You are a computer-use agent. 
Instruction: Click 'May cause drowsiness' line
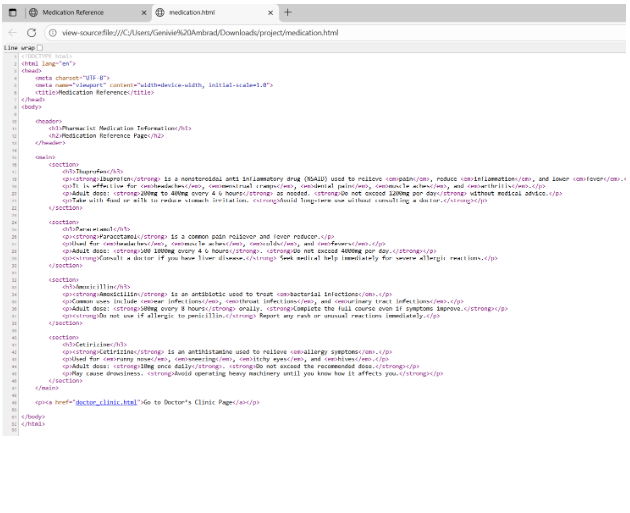(252, 373)
